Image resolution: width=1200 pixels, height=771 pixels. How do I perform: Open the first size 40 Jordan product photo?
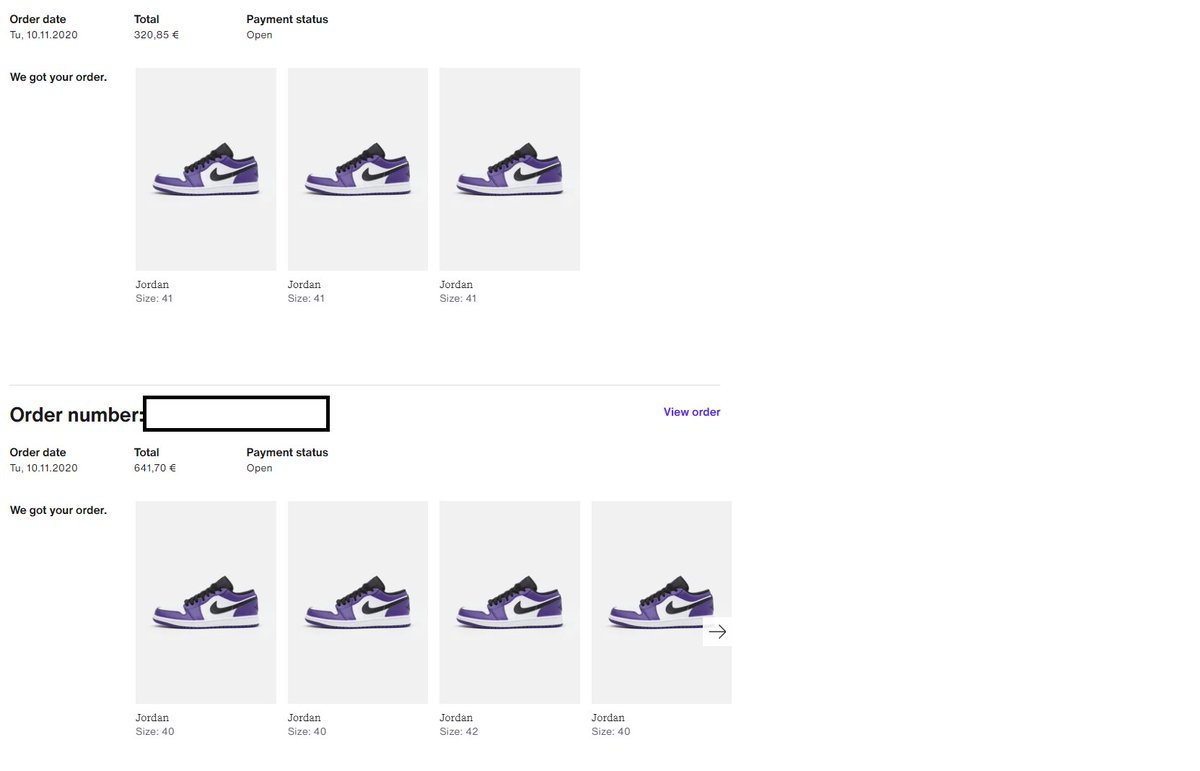pos(205,601)
